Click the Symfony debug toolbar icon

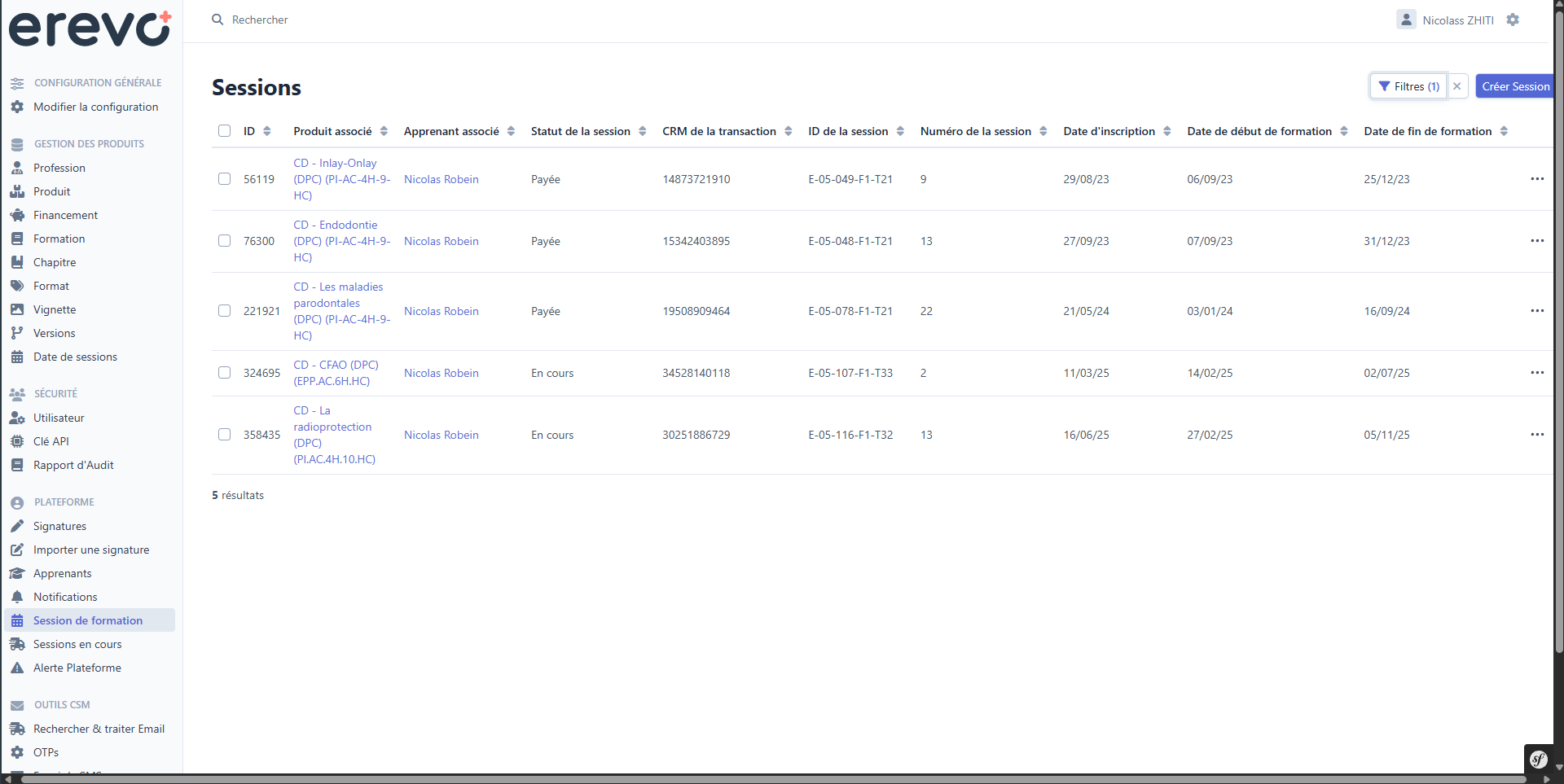click(1538, 760)
